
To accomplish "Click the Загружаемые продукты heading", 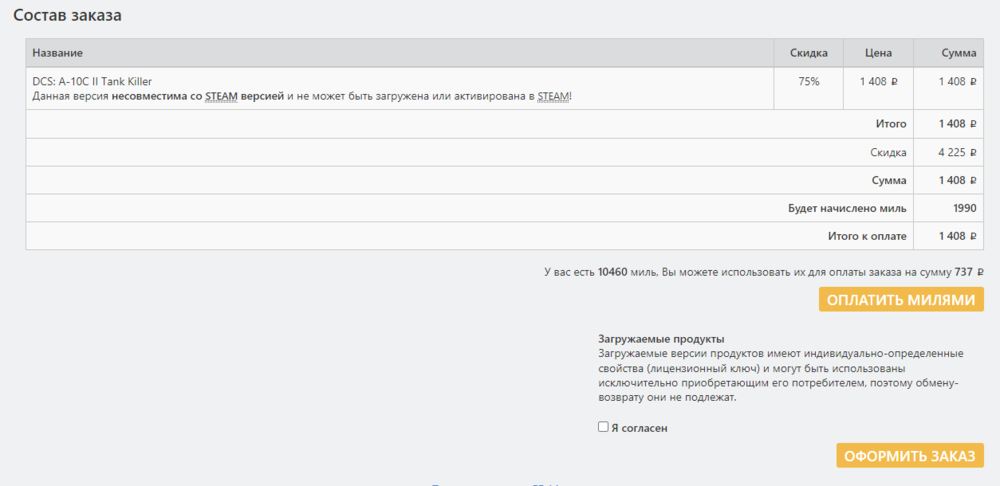I will [661, 339].
